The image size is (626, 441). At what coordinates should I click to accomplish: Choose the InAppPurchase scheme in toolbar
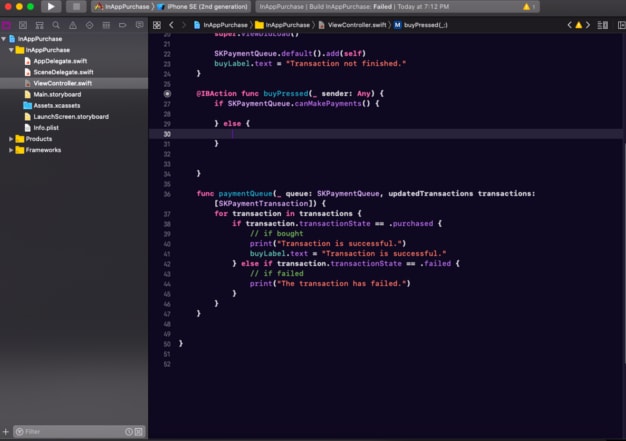[122, 7]
